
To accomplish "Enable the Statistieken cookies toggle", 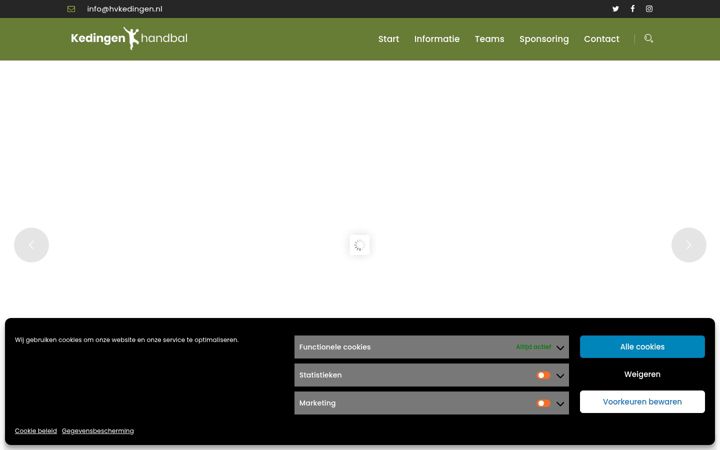I will click(543, 376).
